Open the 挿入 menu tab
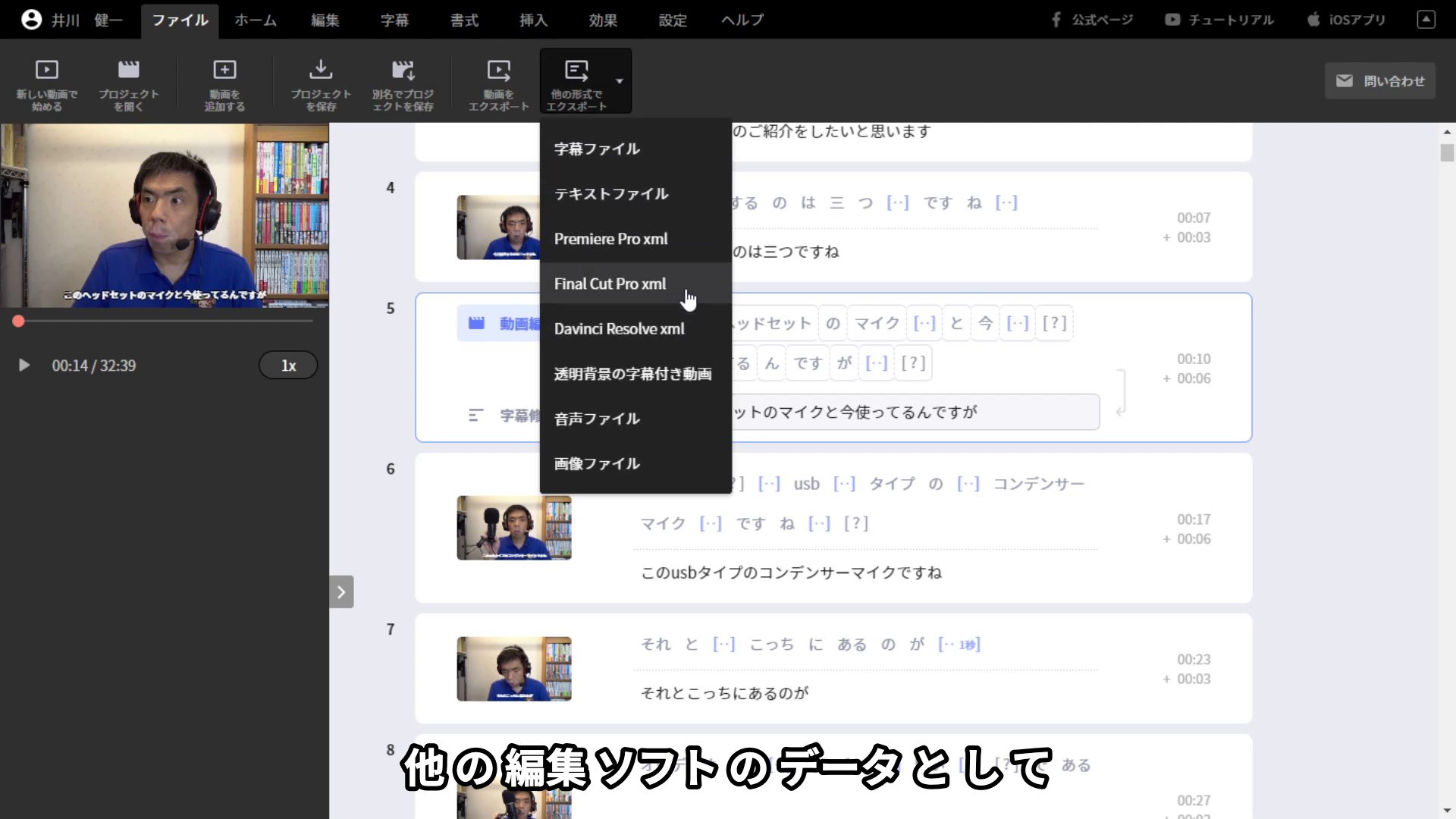The height and width of the screenshot is (819, 1456). (x=534, y=20)
